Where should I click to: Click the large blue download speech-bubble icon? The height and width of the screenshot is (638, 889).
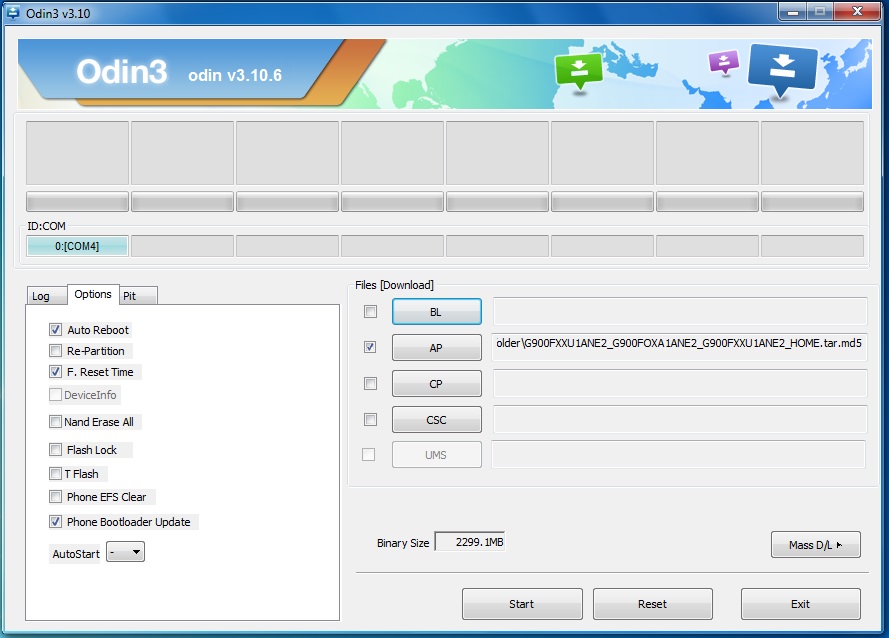[x=782, y=70]
